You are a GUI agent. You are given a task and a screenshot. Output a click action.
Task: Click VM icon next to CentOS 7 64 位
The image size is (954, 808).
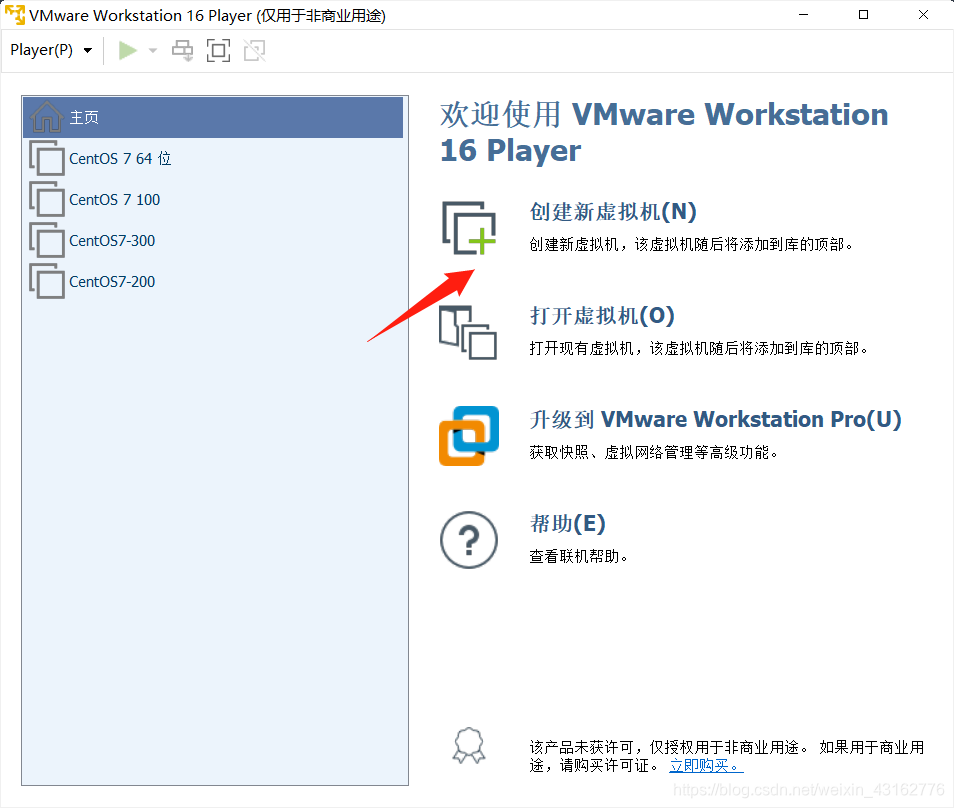tap(47, 159)
